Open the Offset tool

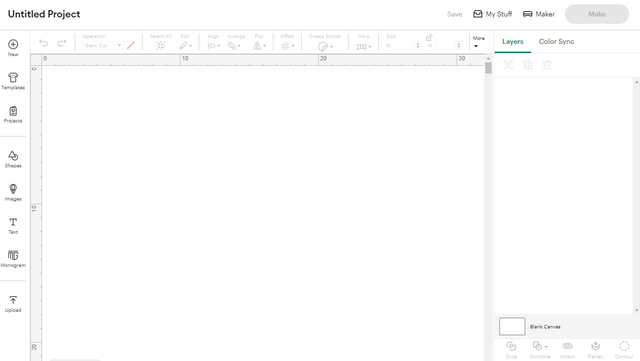coord(287,46)
